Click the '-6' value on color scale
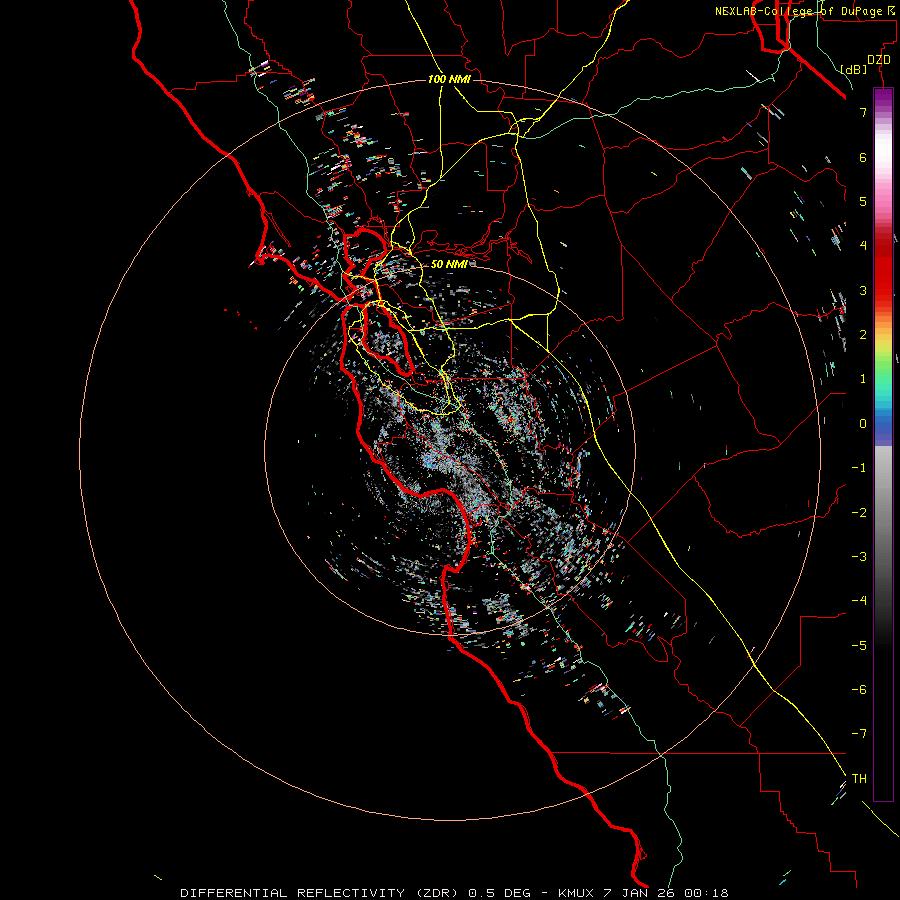The image size is (900, 900). click(859, 690)
